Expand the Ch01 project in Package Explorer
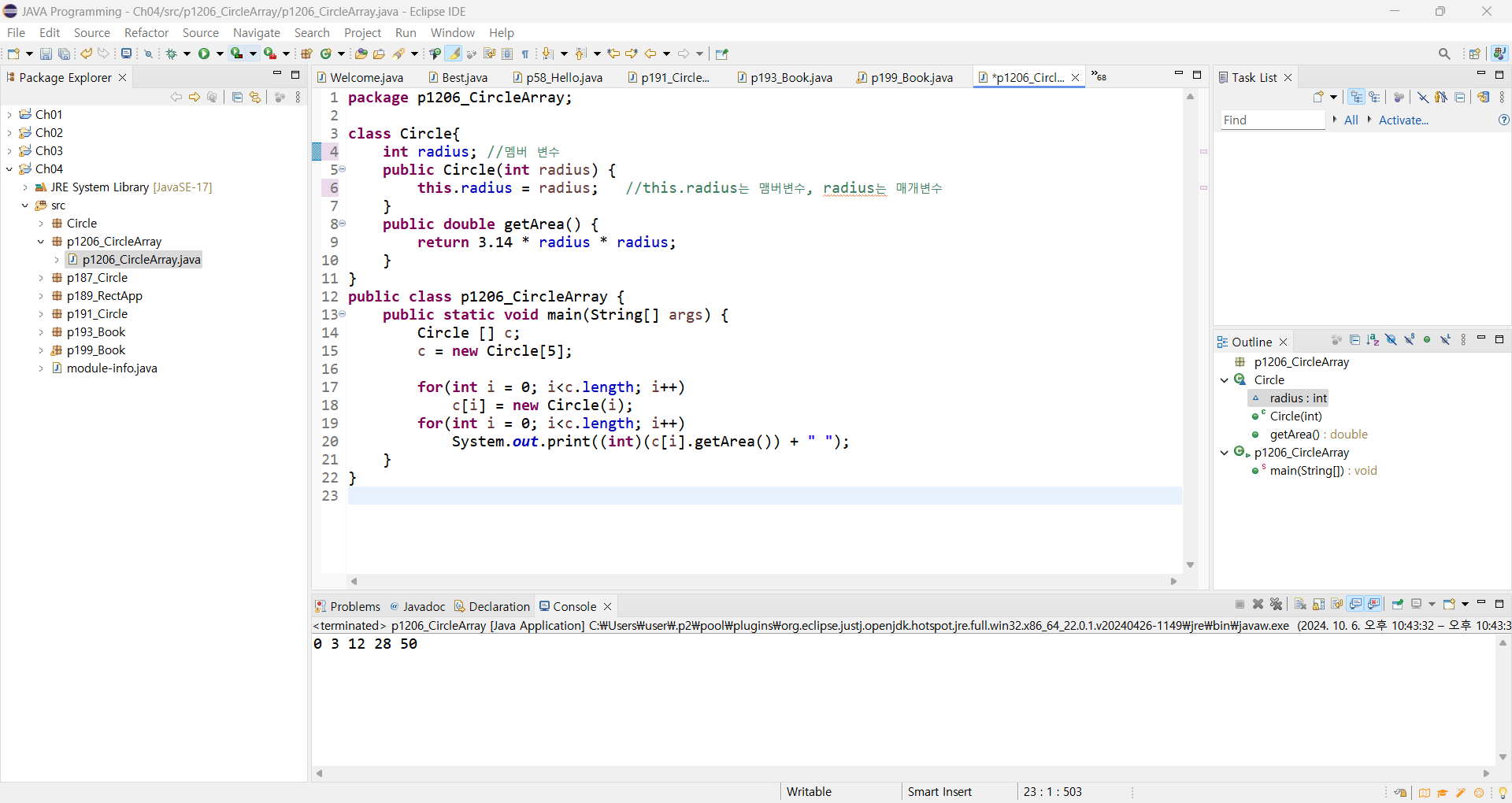The image size is (1512, 803). click(x=9, y=114)
